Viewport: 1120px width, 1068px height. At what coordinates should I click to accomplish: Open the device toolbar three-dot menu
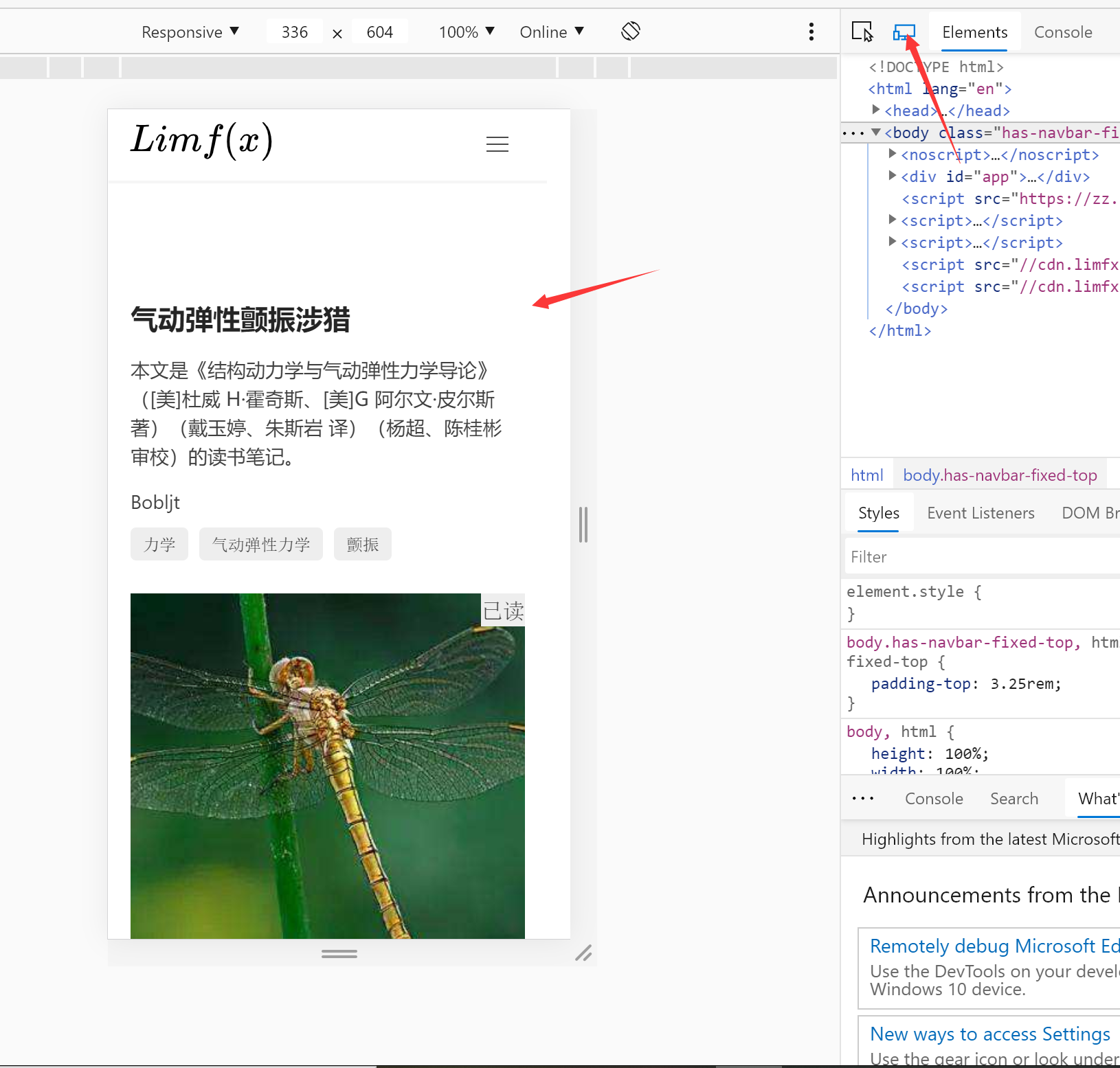[811, 32]
